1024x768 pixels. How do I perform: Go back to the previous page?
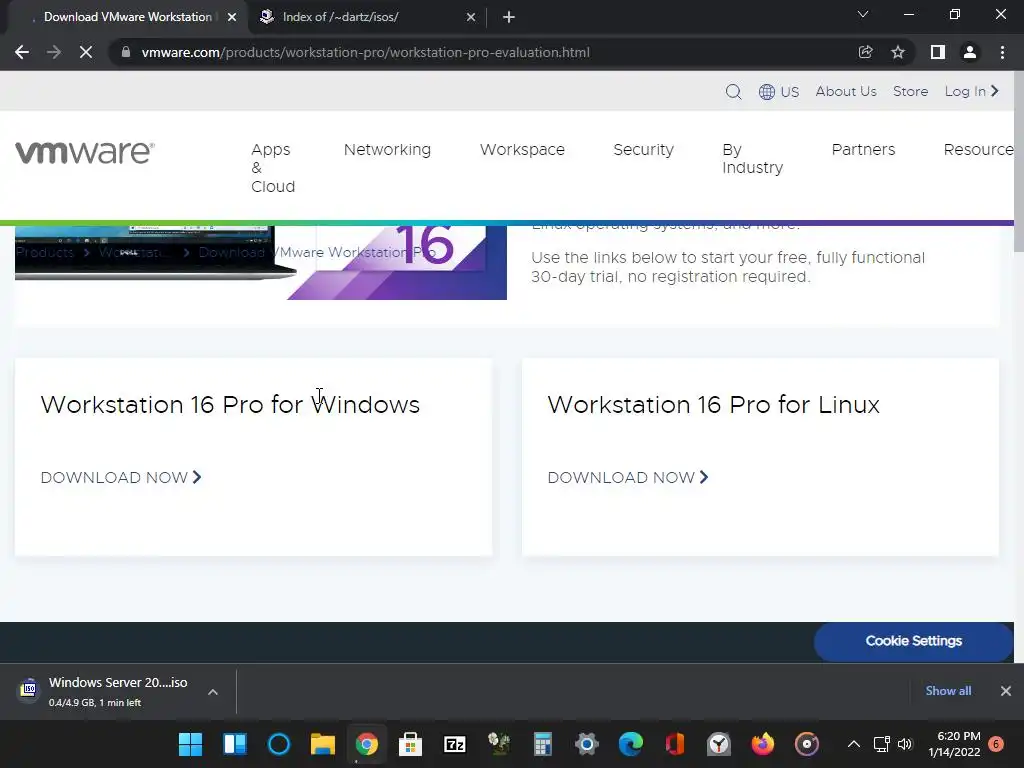tap(22, 52)
